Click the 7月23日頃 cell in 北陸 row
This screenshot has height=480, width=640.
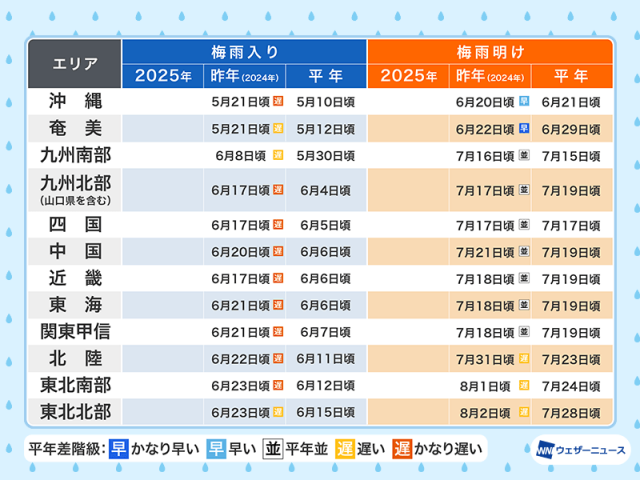[x=572, y=359]
